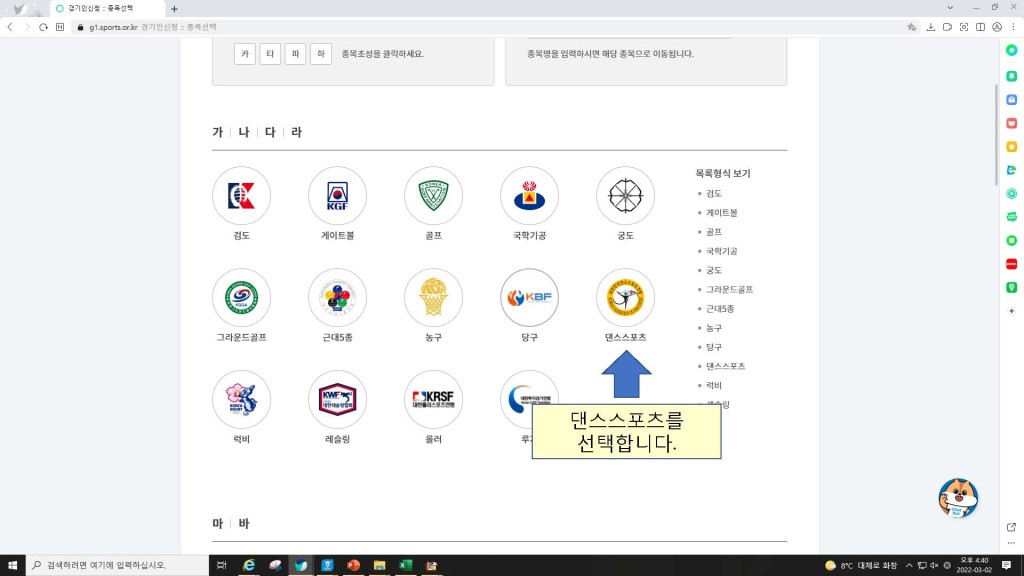Click the 댄스스포츠 logo icon
The height and width of the screenshot is (576, 1024).
[x=625, y=298]
